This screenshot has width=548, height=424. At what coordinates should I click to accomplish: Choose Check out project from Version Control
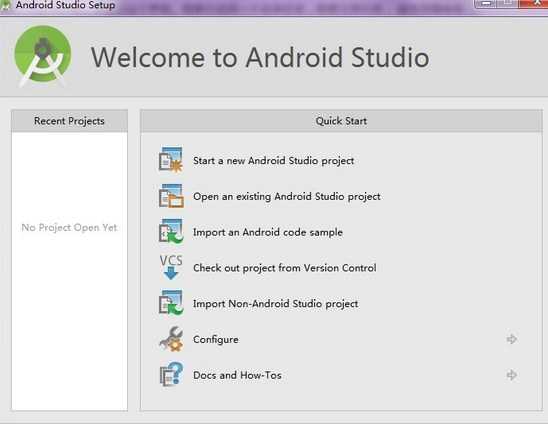(x=284, y=268)
